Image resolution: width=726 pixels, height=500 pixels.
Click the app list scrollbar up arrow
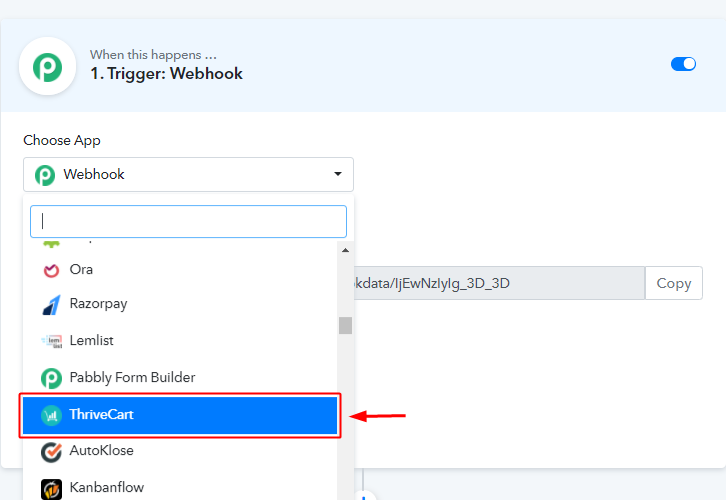pyautogui.click(x=345, y=250)
